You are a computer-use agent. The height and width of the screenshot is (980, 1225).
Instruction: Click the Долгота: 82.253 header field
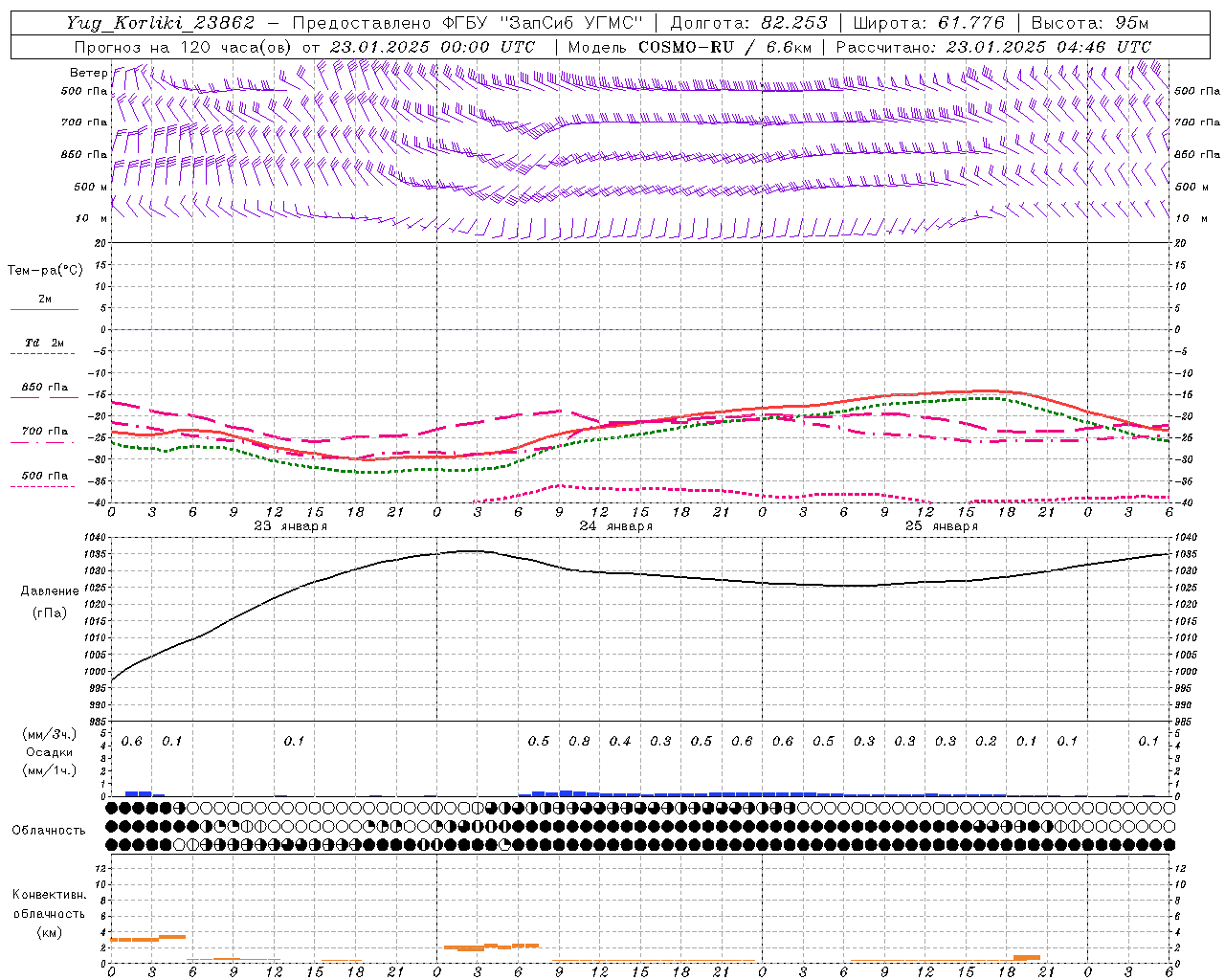pyautogui.click(x=746, y=24)
